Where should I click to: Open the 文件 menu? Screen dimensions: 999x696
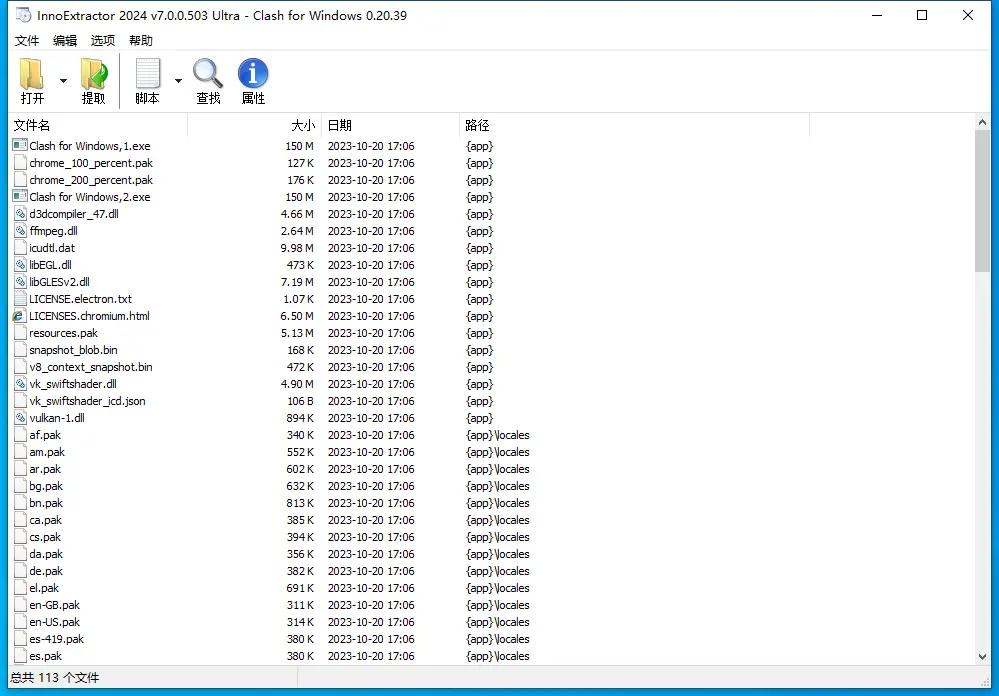27,41
